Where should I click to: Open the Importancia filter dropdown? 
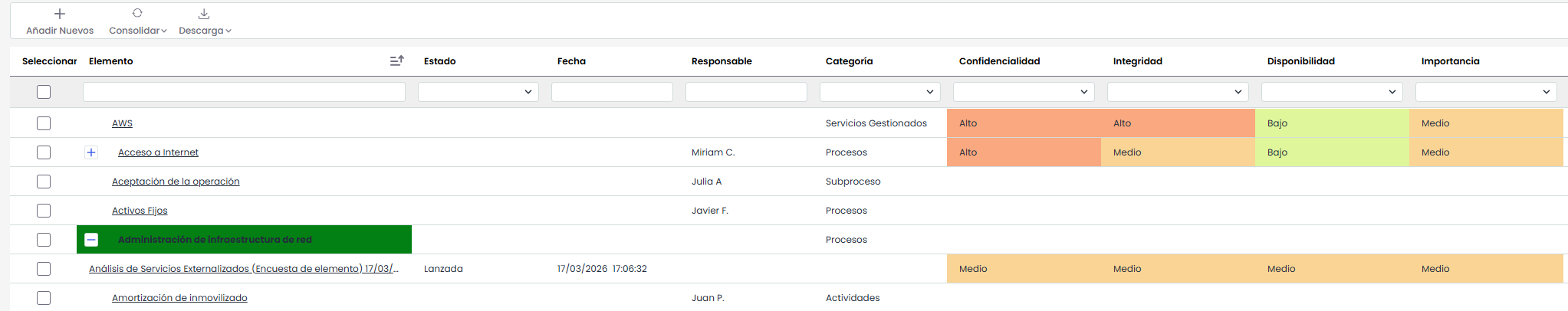[1485, 92]
